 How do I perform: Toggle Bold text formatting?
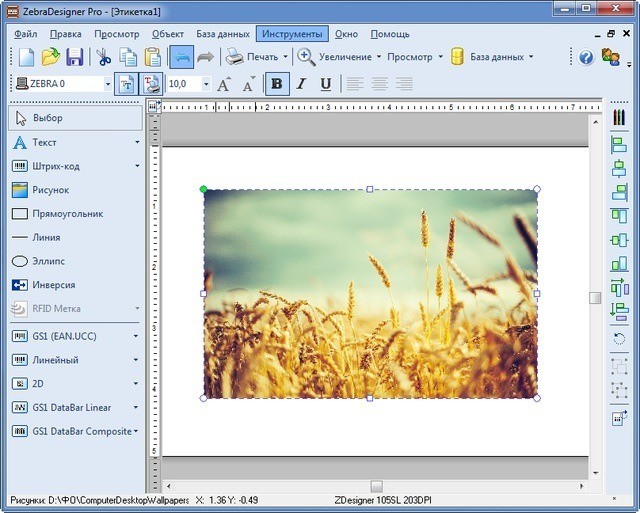(276, 84)
